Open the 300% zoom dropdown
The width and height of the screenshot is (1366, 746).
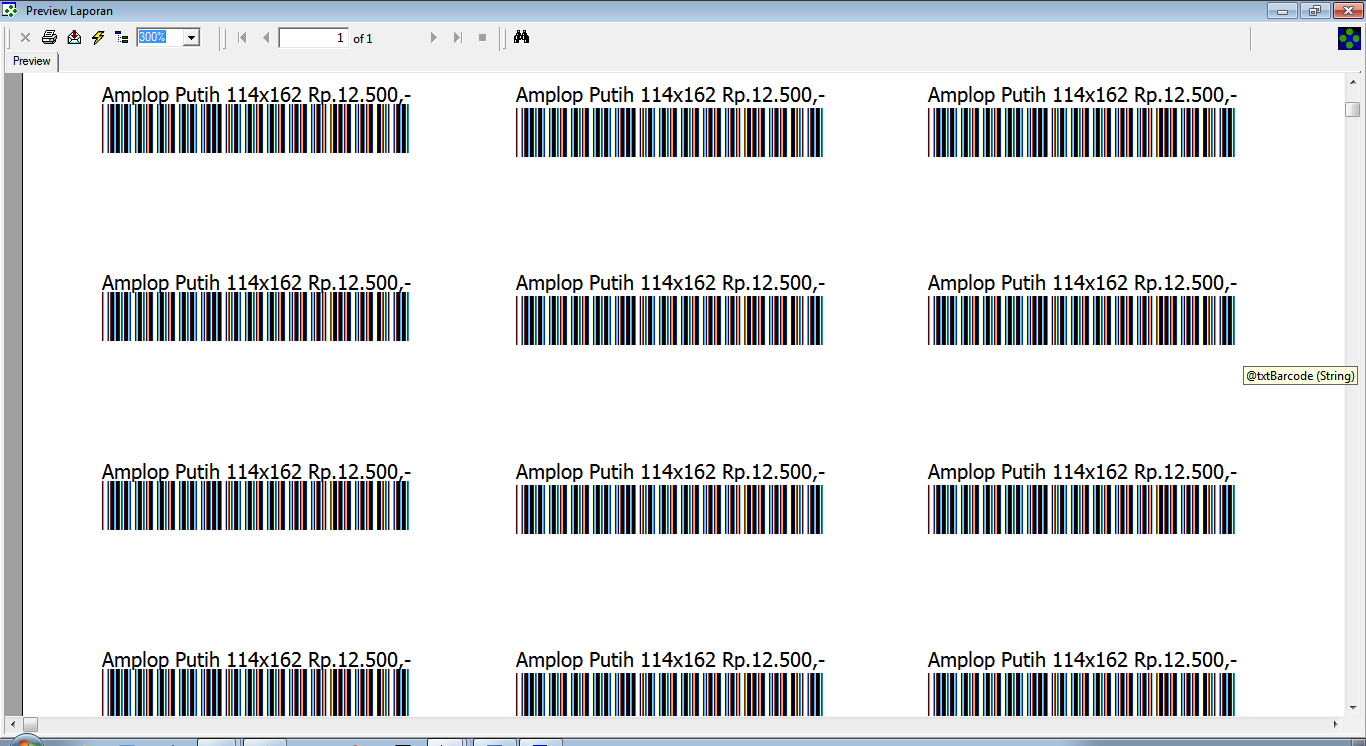(x=192, y=38)
